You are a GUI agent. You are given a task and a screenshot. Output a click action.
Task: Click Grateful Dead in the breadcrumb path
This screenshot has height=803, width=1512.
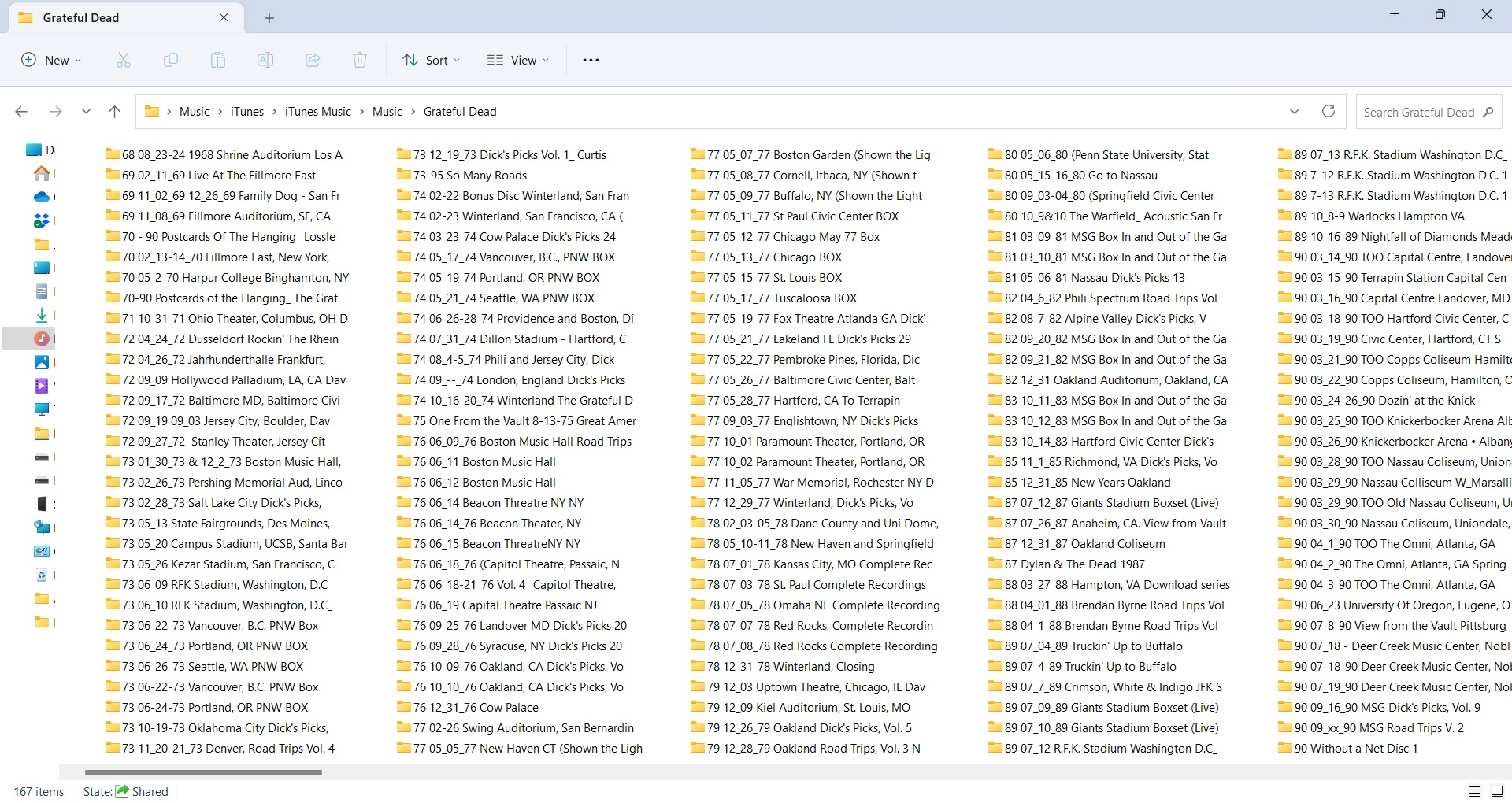(x=460, y=112)
